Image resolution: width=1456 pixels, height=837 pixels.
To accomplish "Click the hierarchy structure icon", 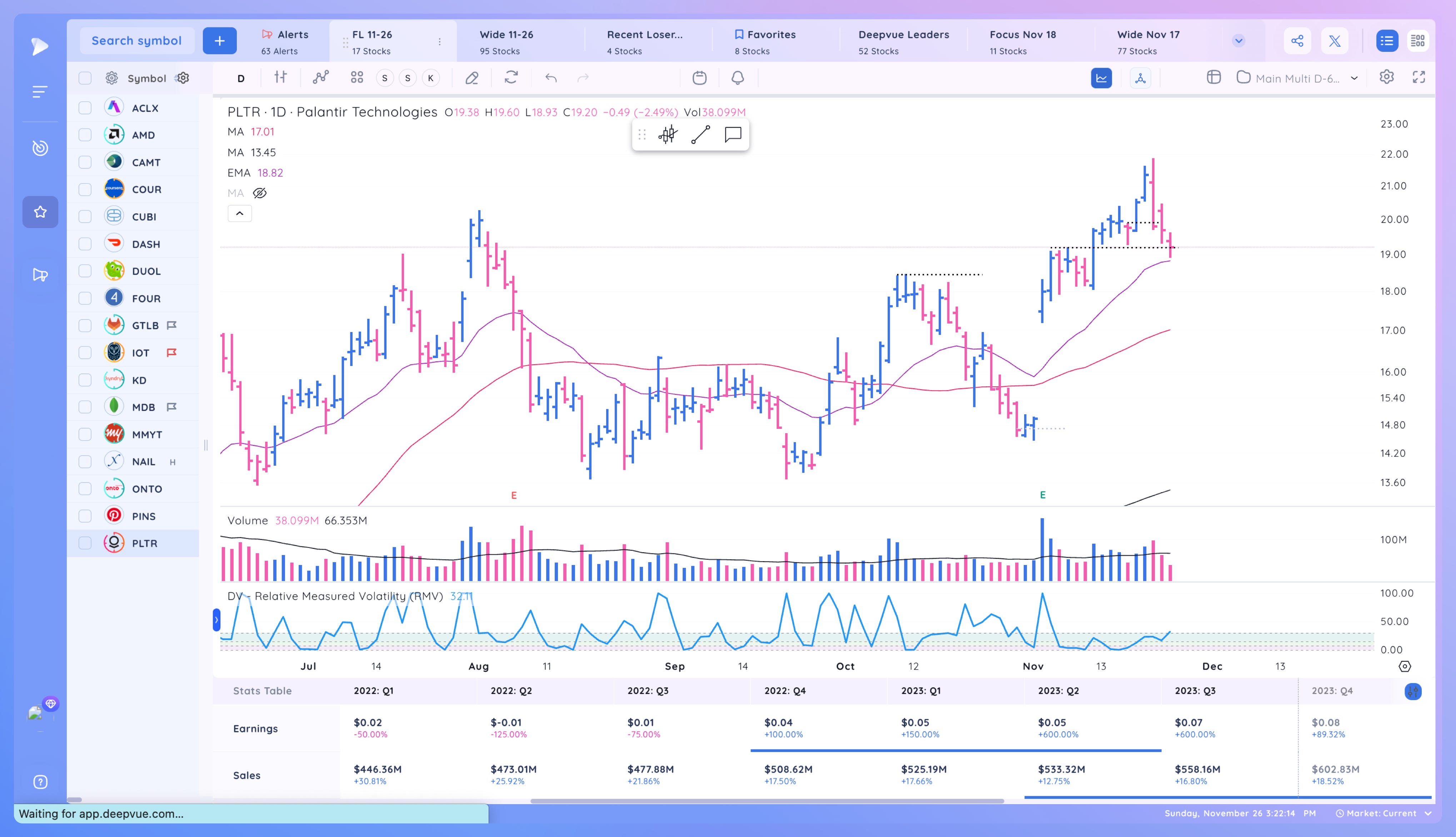I will pos(1141,78).
